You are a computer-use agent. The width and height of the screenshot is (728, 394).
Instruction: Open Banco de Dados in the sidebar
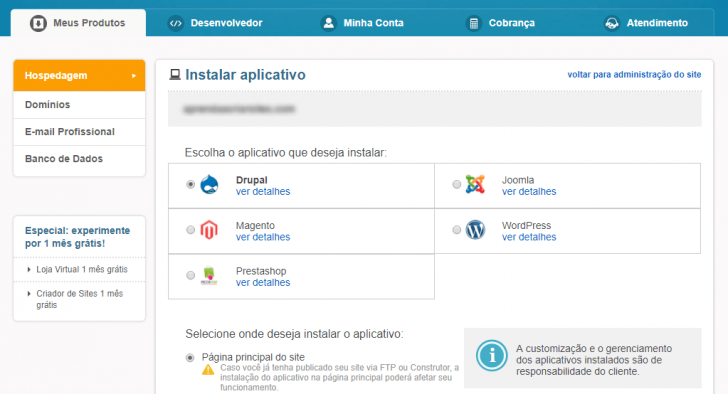coord(79,159)
